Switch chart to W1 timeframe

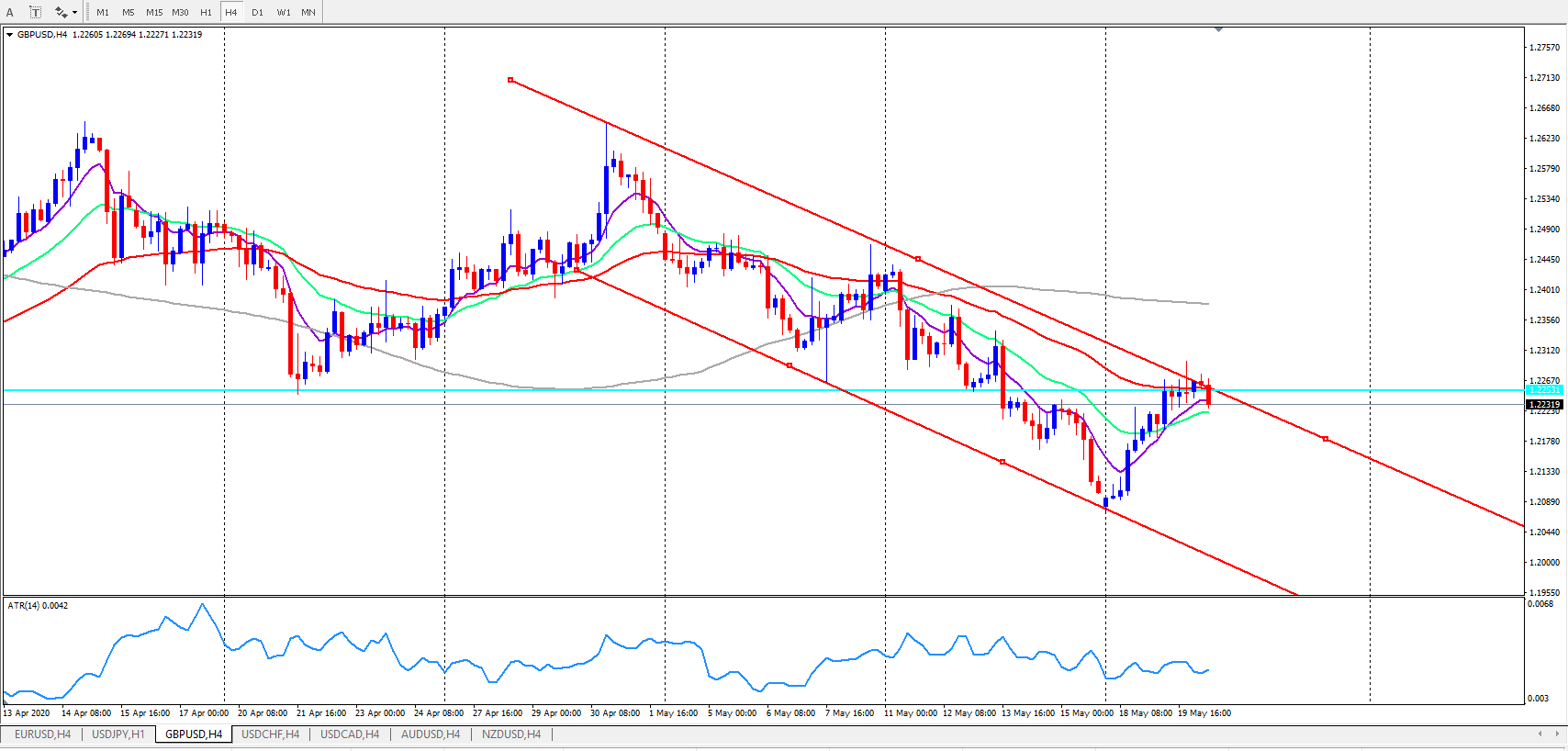tap(284, 12)
